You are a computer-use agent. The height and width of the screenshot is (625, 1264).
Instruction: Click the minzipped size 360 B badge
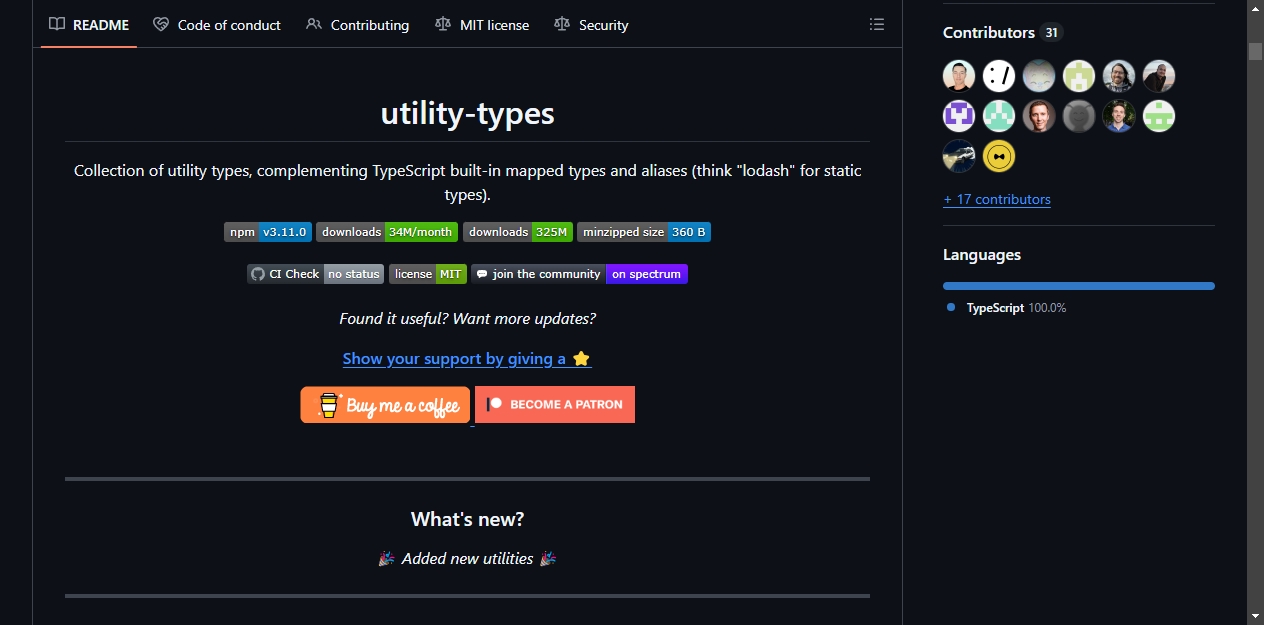[644, 232]
